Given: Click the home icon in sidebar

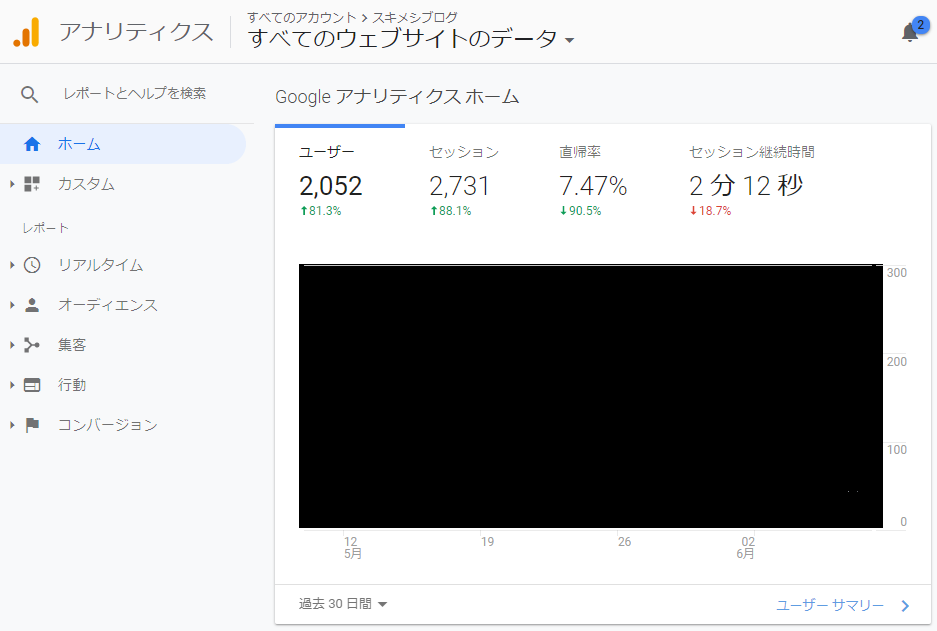Looking at the screenshot, I should point(32,144).
